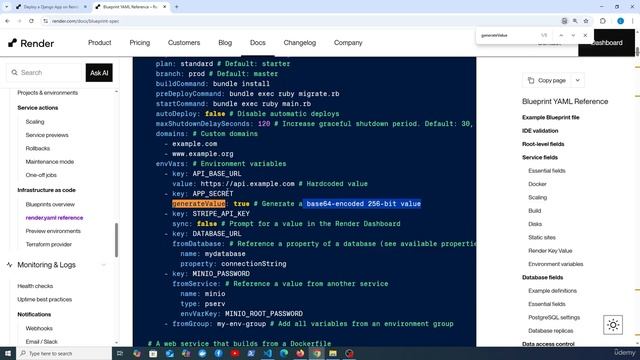Screen dimensions: 640x360
Task: Open the tab search dropdown
Action: pos(6,7)
